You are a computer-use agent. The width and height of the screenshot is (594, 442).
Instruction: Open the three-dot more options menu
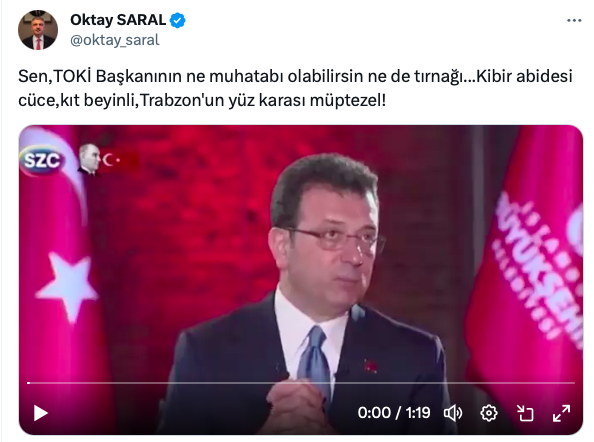click(574, 20)
